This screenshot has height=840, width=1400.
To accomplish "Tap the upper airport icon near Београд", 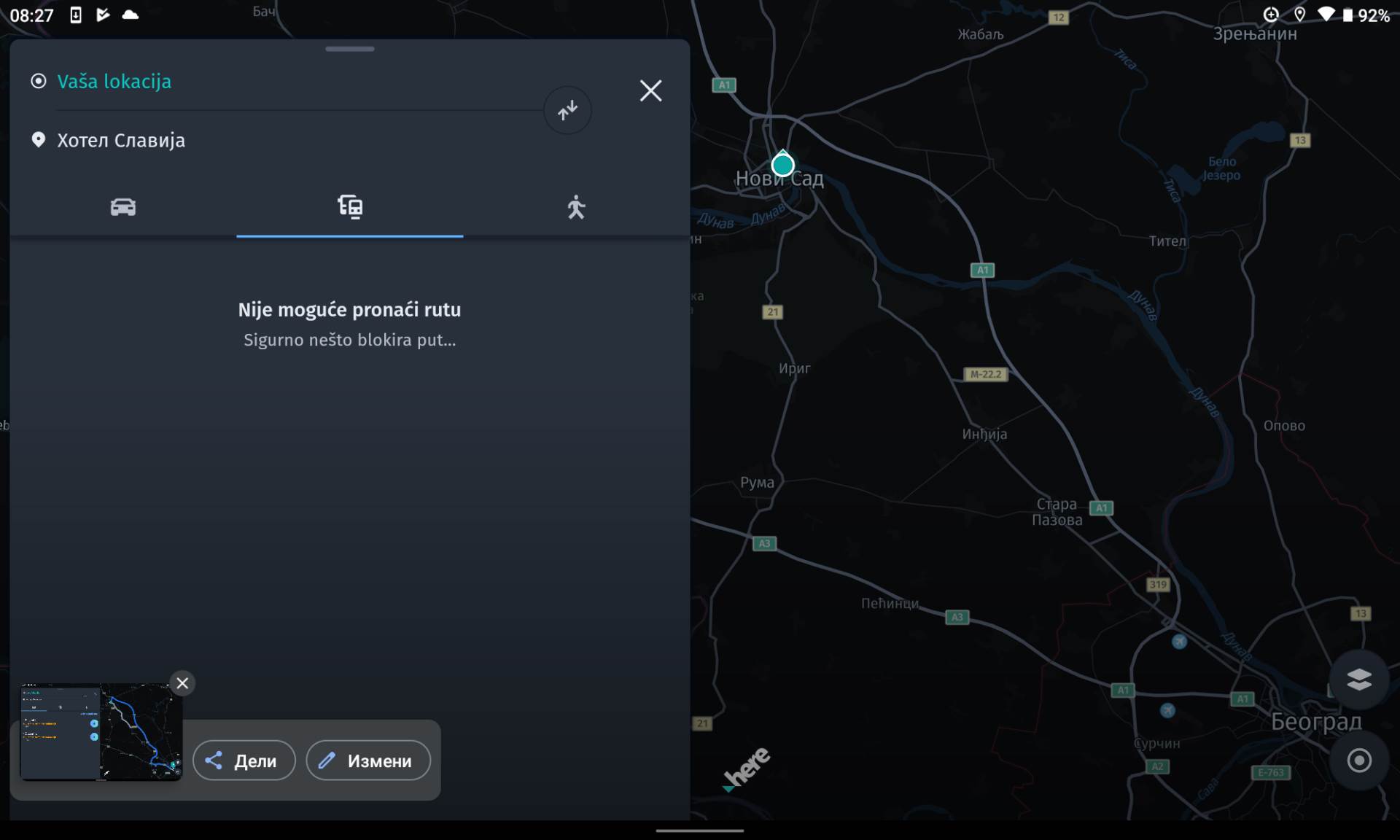I will point(1179,642).
